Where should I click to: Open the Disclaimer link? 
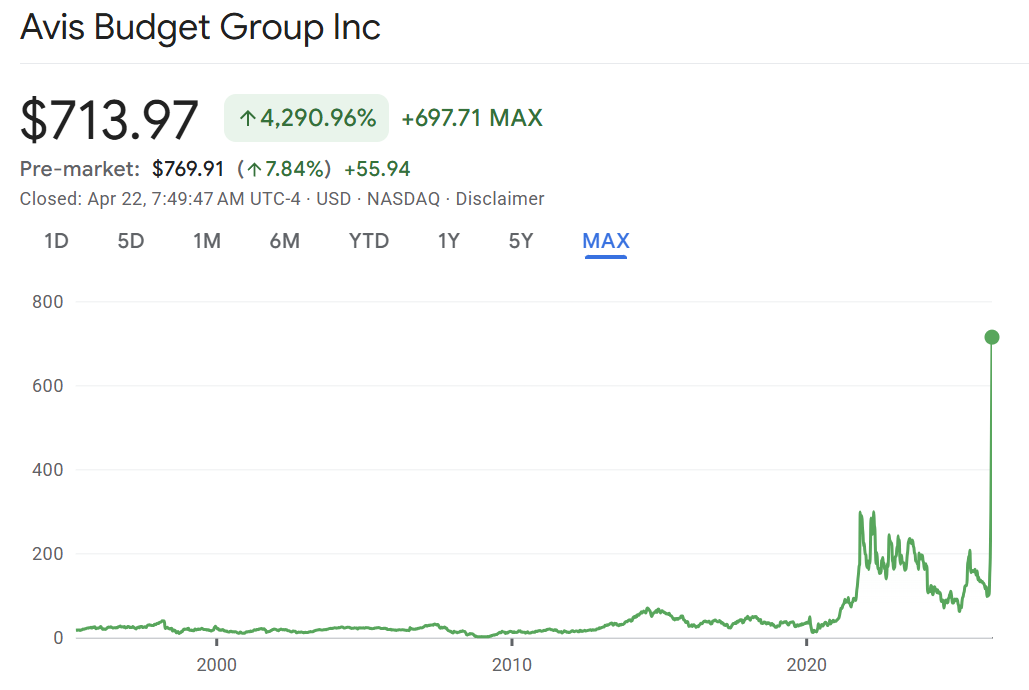[x=500, y=199]
